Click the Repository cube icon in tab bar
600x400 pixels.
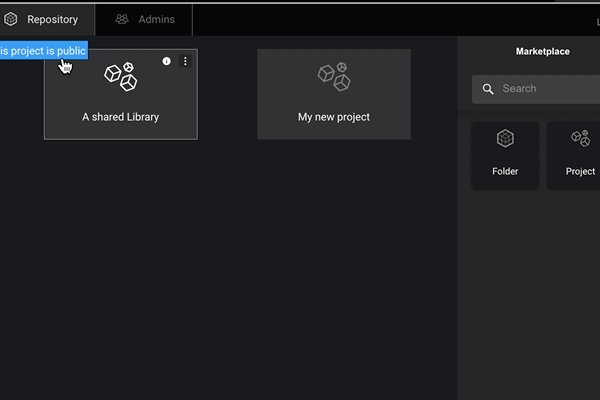(11, 19)
